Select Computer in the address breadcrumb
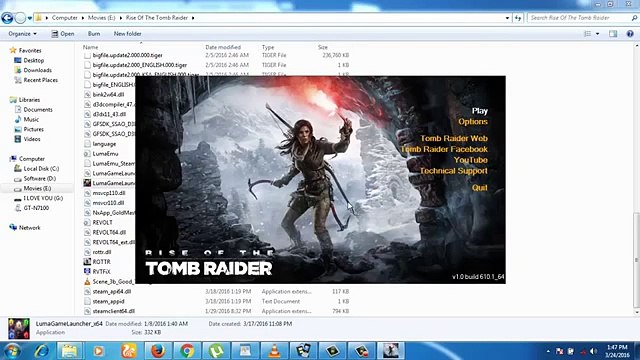The width and height of the screenshot is (640, 360). pyautogui.click(x=64, y=18)
